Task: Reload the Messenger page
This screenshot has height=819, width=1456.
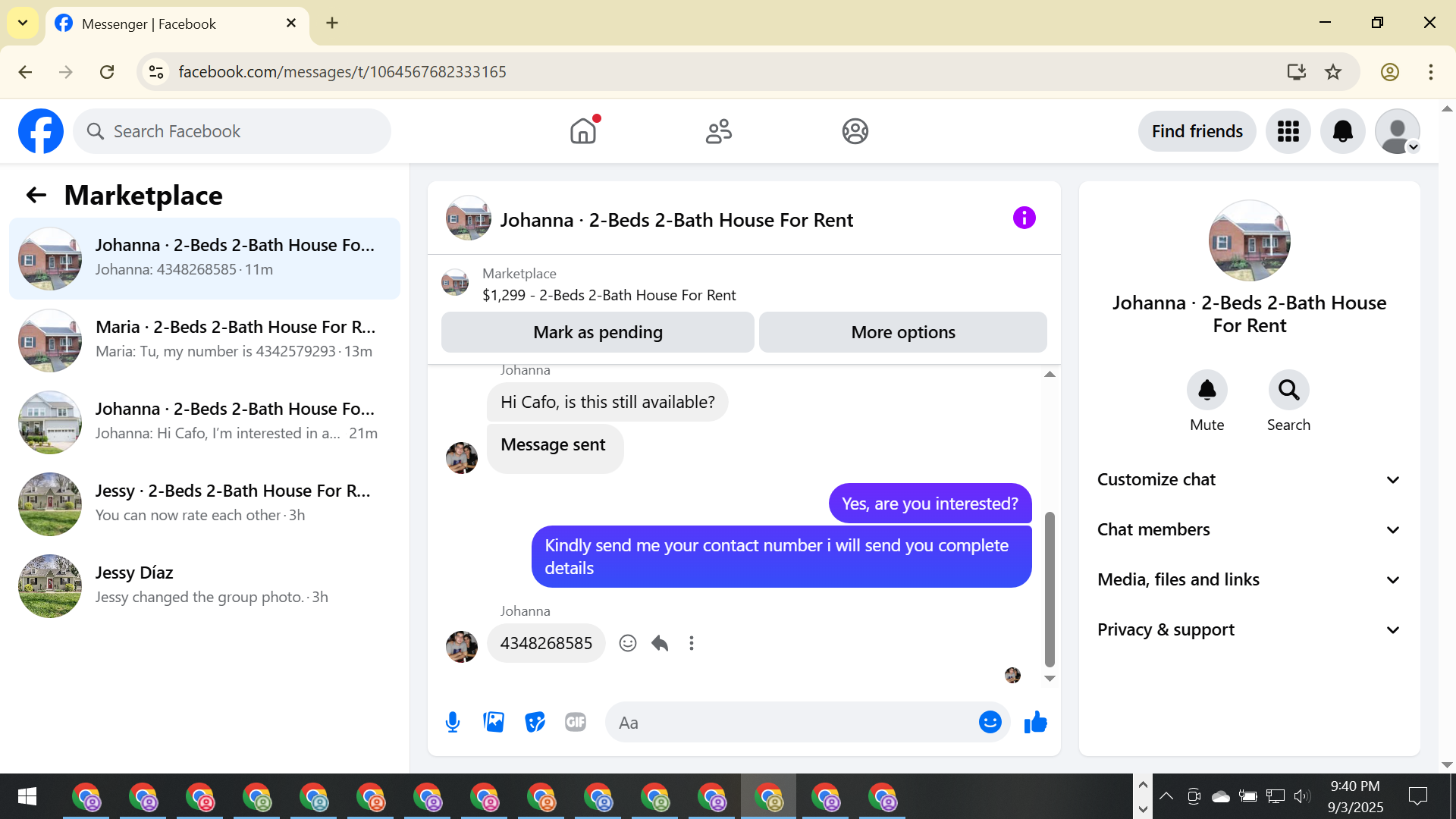Action: 107,72
